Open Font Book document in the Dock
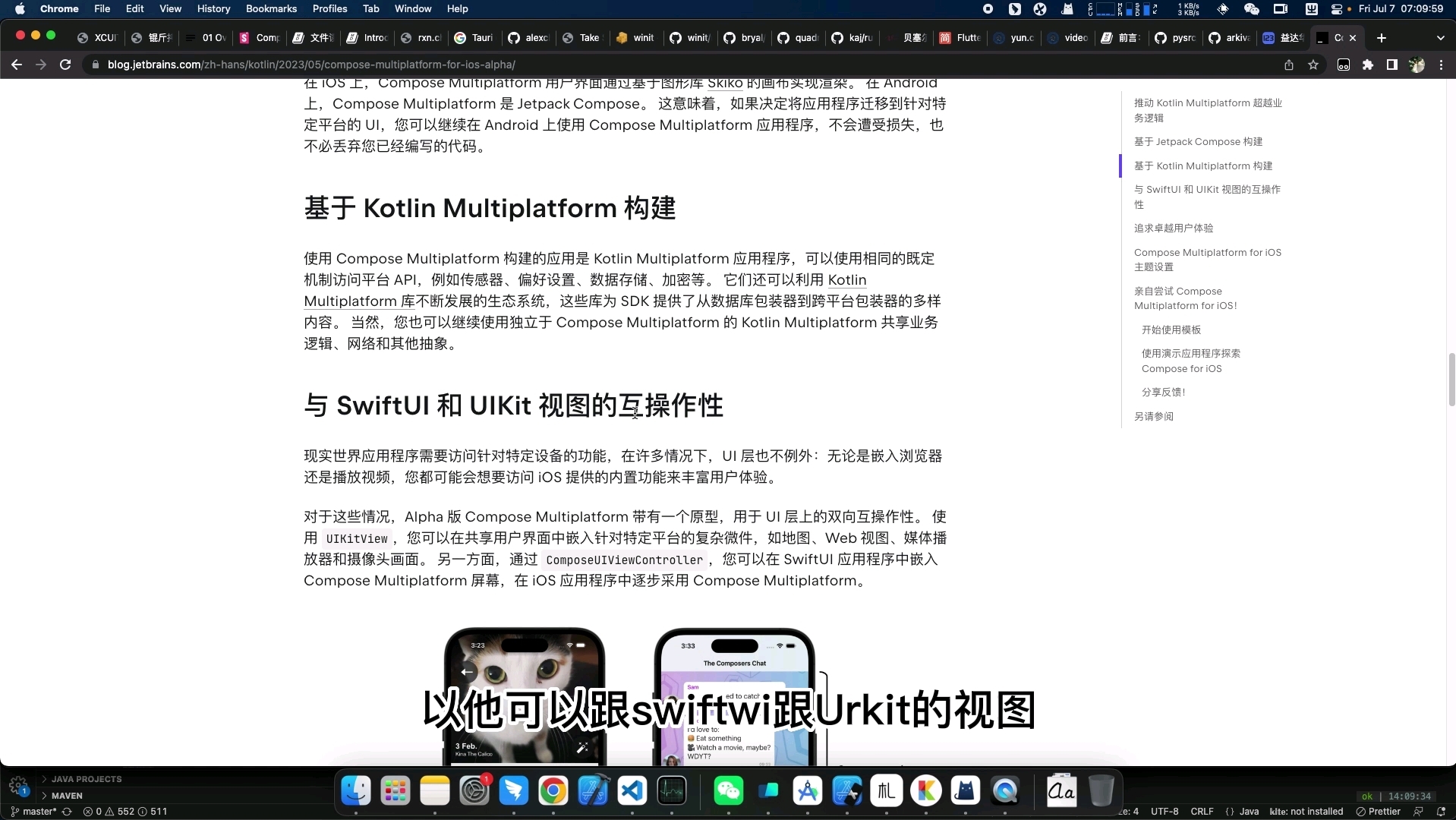The height and width of the screenshot is (820, 1456). point(1061,791)
